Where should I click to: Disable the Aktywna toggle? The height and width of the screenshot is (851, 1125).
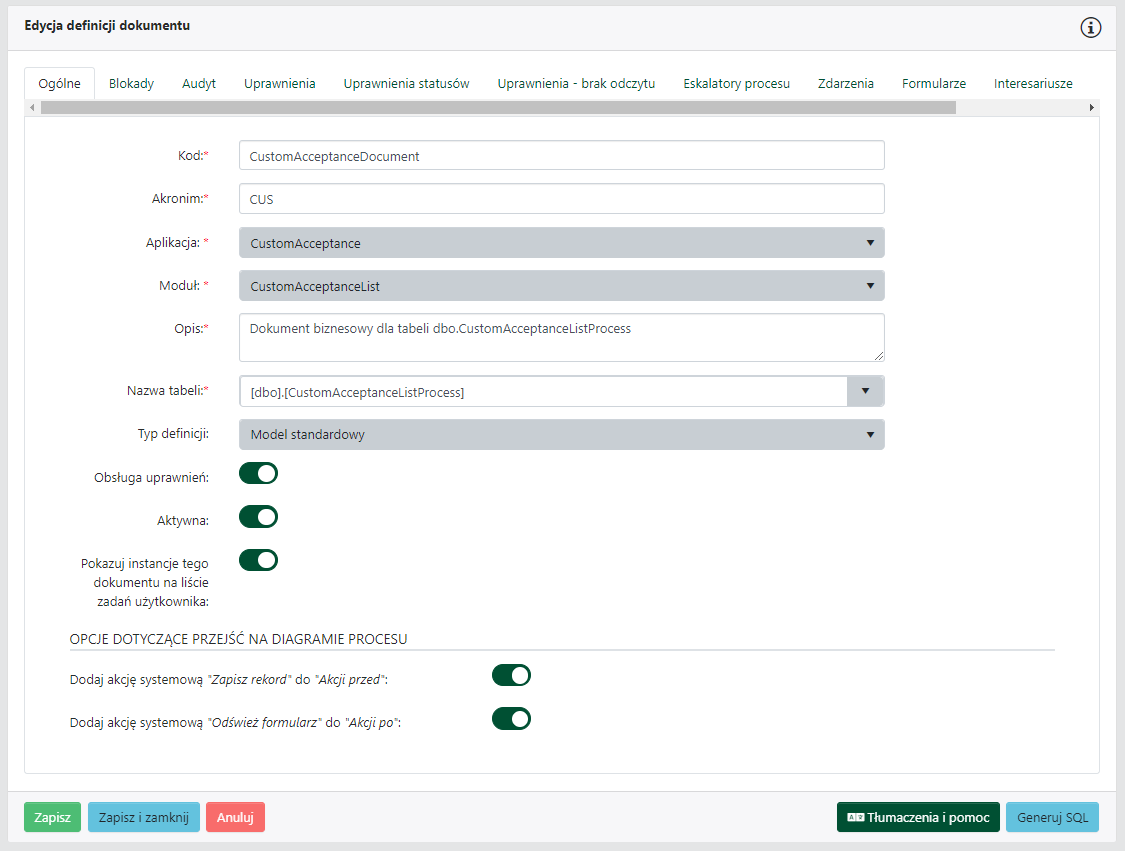click(x=258, y=517)
